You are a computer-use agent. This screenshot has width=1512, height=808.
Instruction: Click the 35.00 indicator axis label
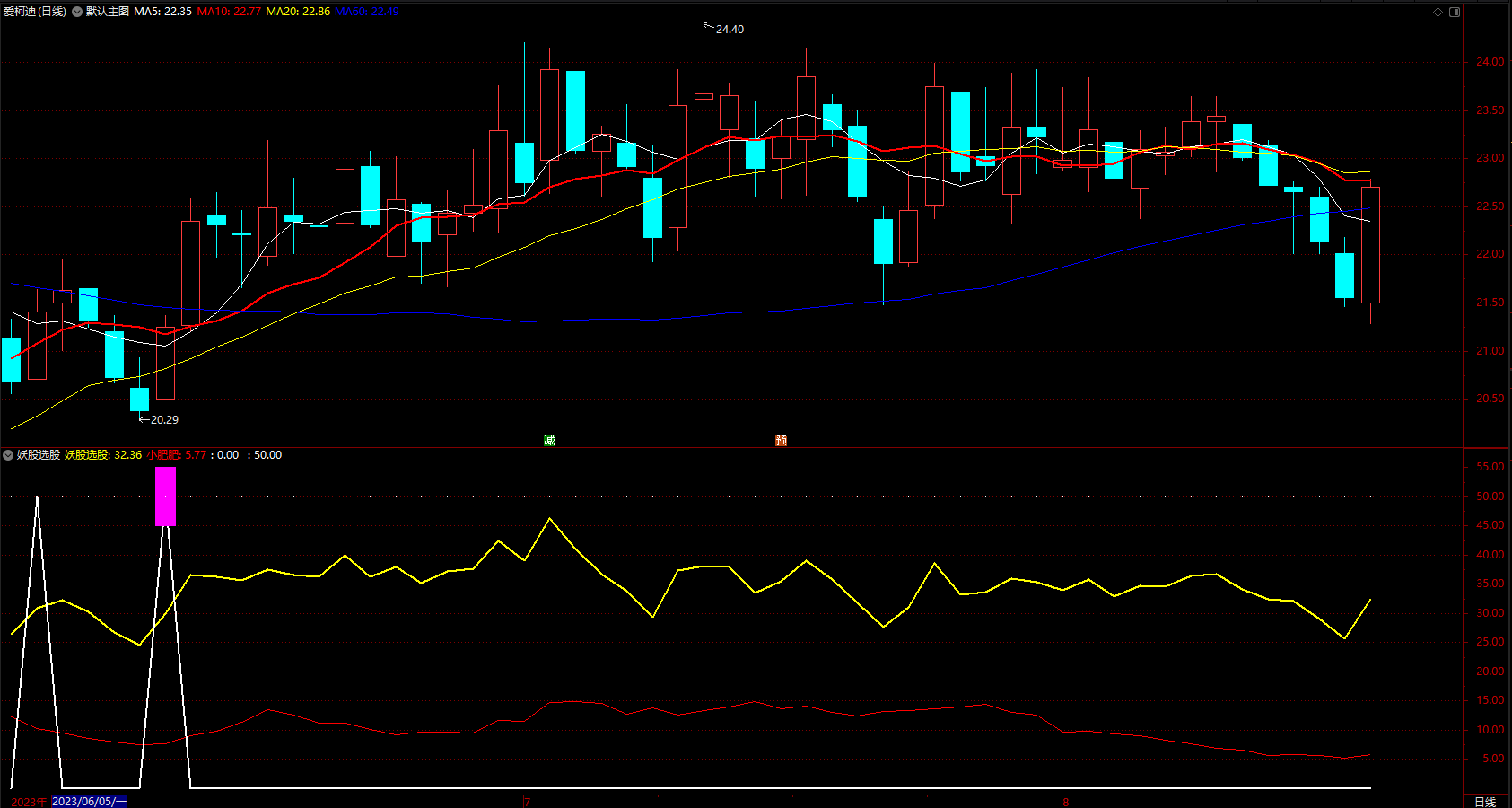(x=1490, y=584)
